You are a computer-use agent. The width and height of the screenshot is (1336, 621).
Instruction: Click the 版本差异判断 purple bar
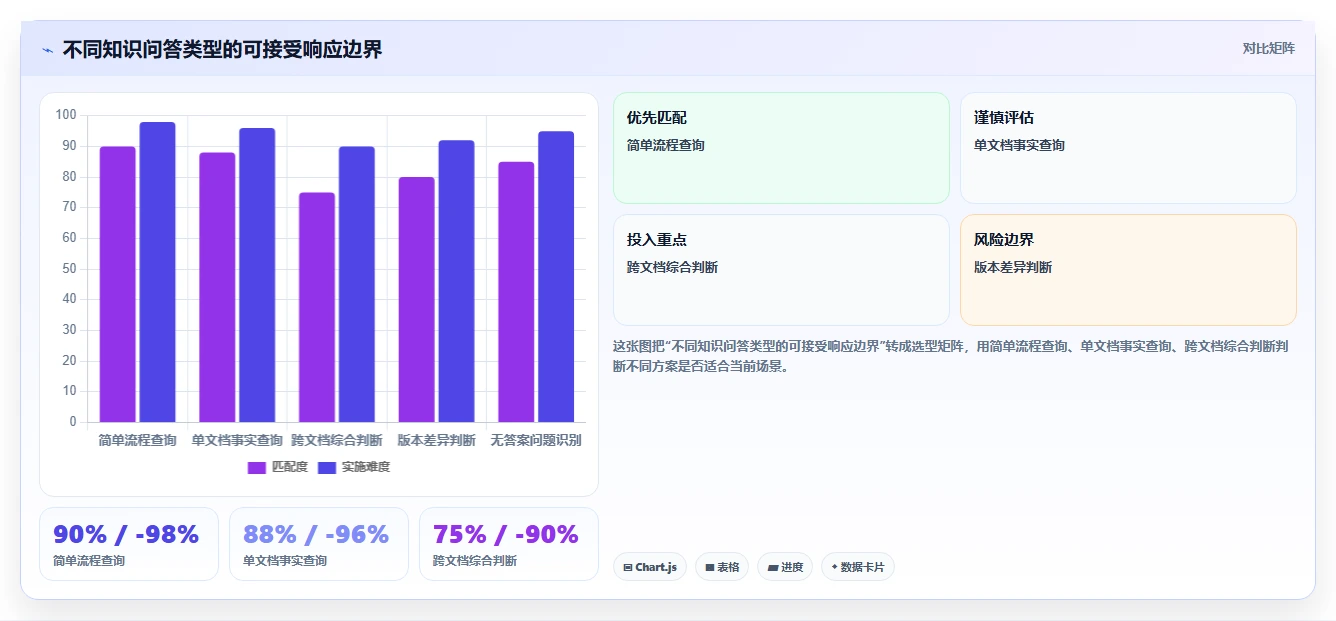point(417,299)
